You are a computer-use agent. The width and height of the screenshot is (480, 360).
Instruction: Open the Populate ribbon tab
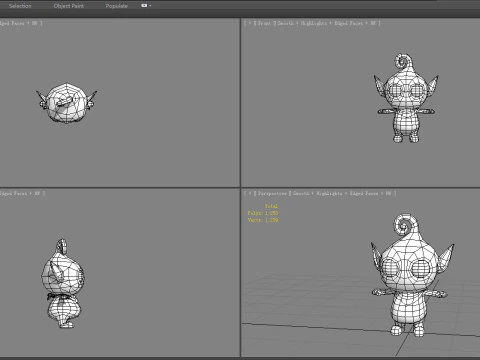[117, 6]
